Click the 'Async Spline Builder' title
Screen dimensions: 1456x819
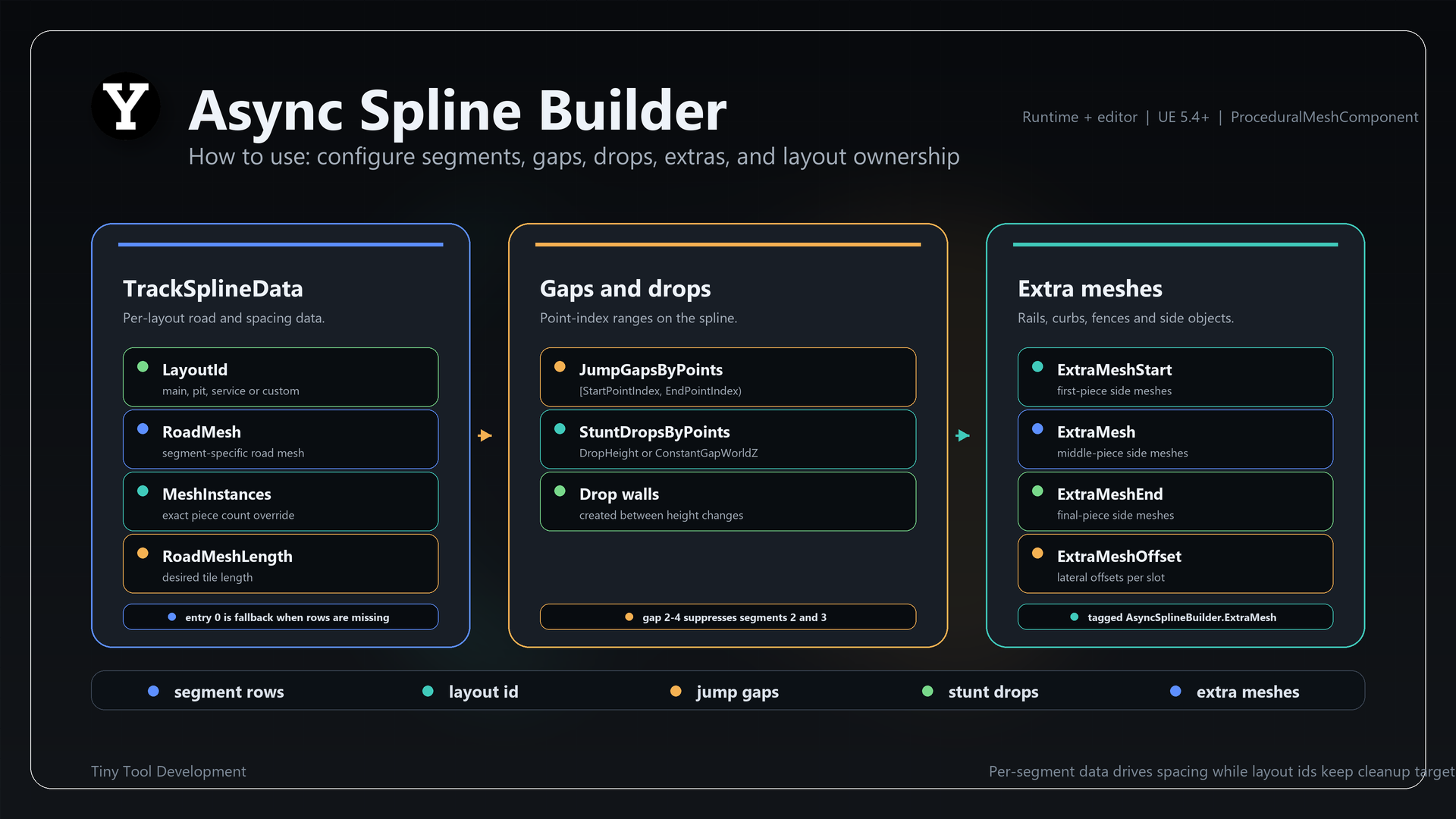[x=457, y=111]
